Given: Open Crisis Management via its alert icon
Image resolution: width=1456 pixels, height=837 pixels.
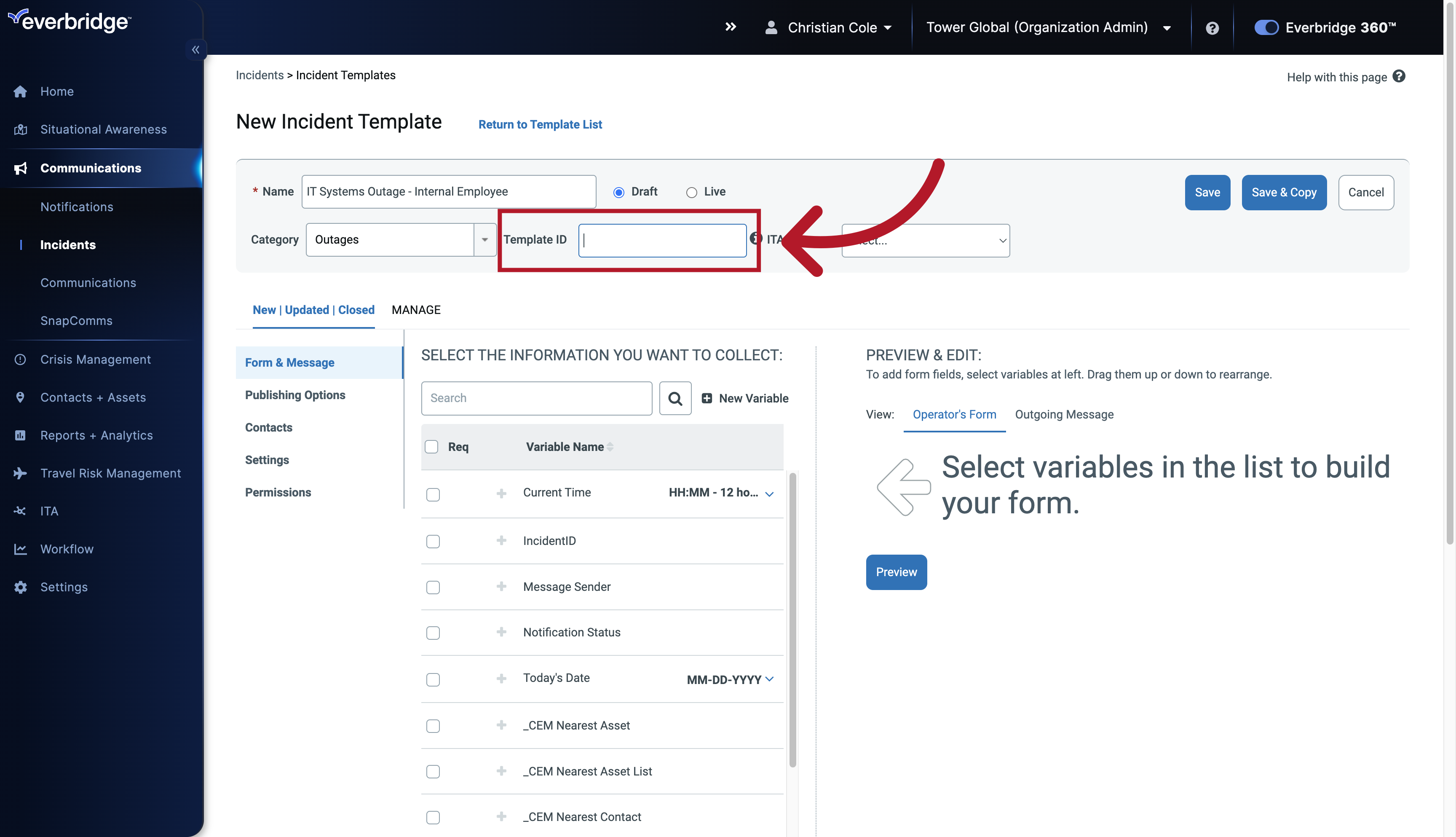Looking at the screenshot, I should (20, 359).
